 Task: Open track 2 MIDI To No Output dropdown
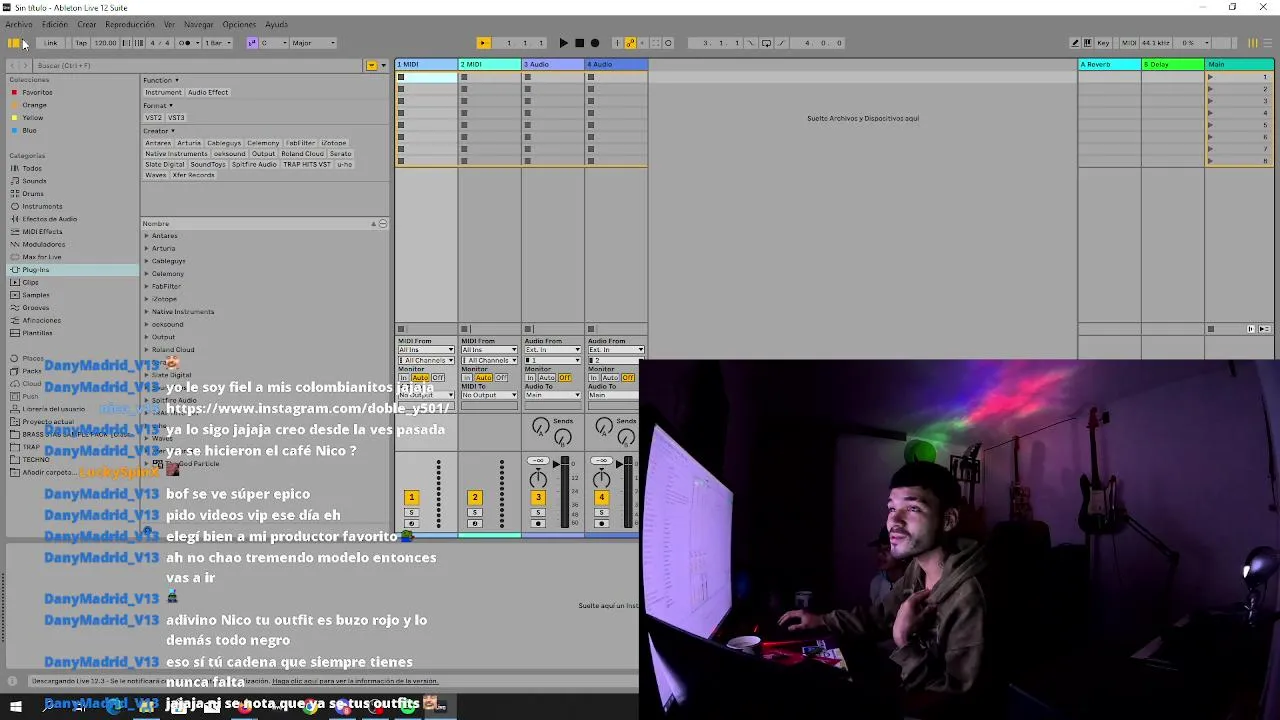click(x=489, y=395)
